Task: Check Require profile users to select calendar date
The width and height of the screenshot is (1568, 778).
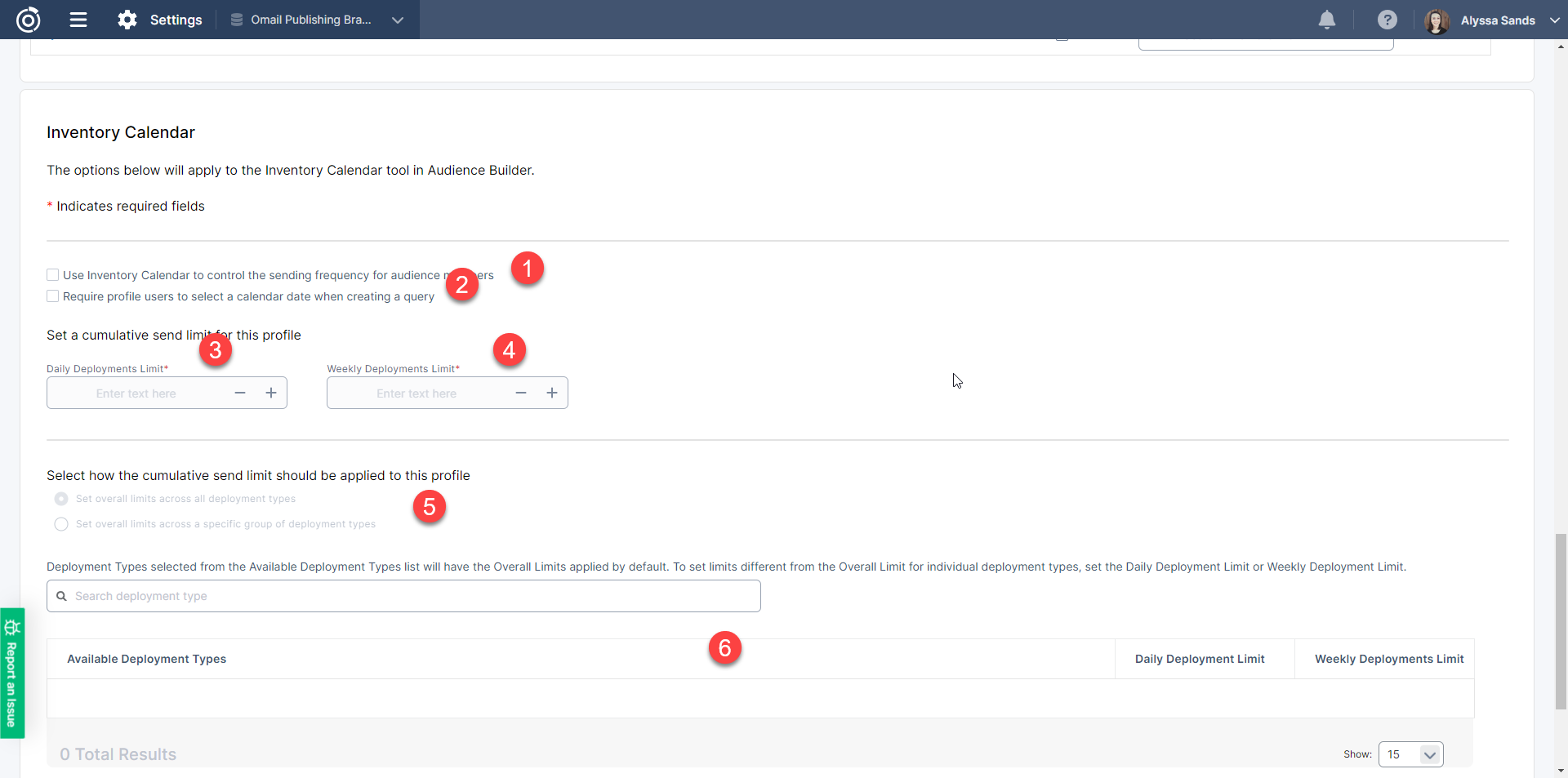Action: (53, 296)
